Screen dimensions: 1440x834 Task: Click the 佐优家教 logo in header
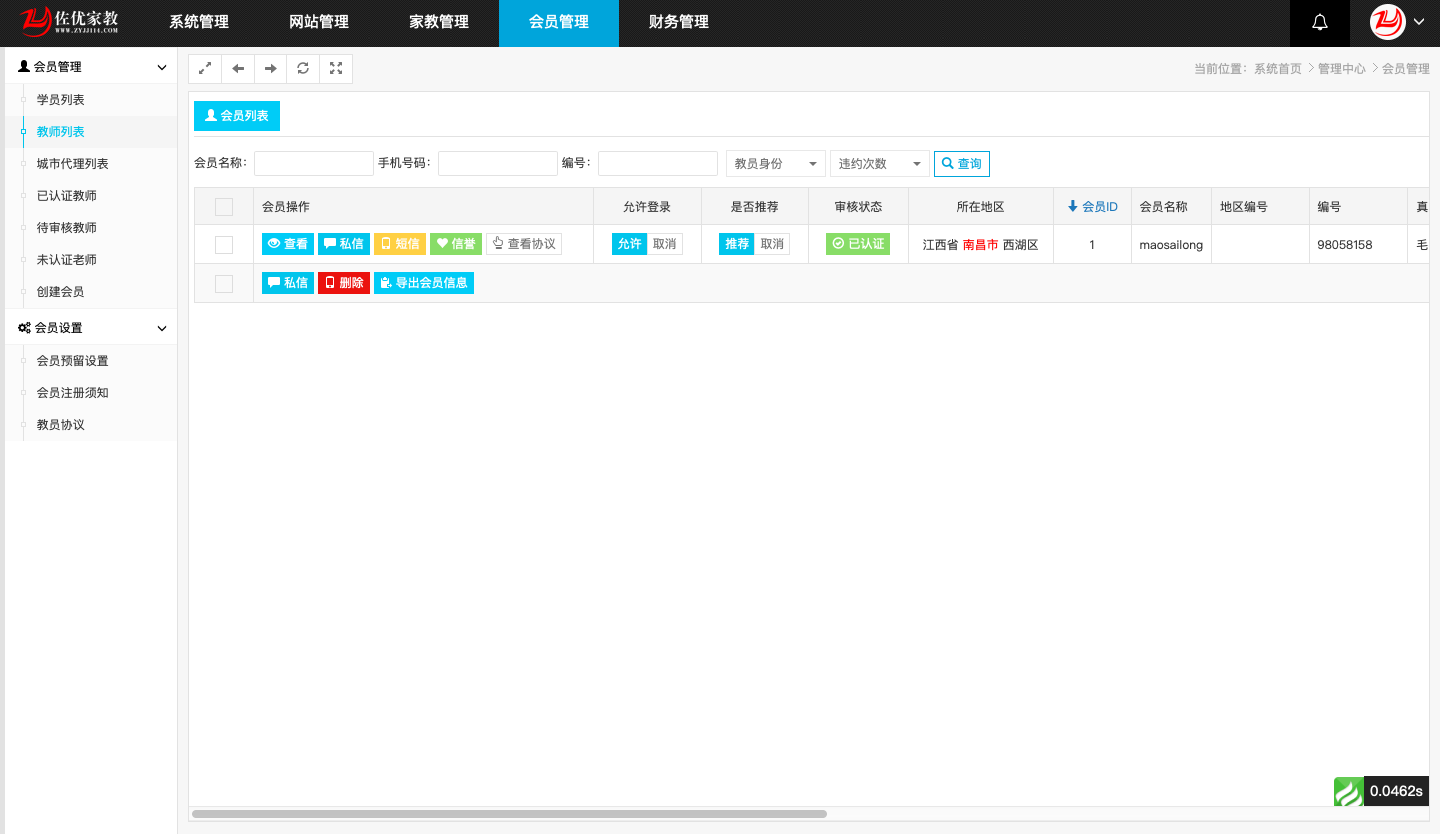[x=71, y=22]
